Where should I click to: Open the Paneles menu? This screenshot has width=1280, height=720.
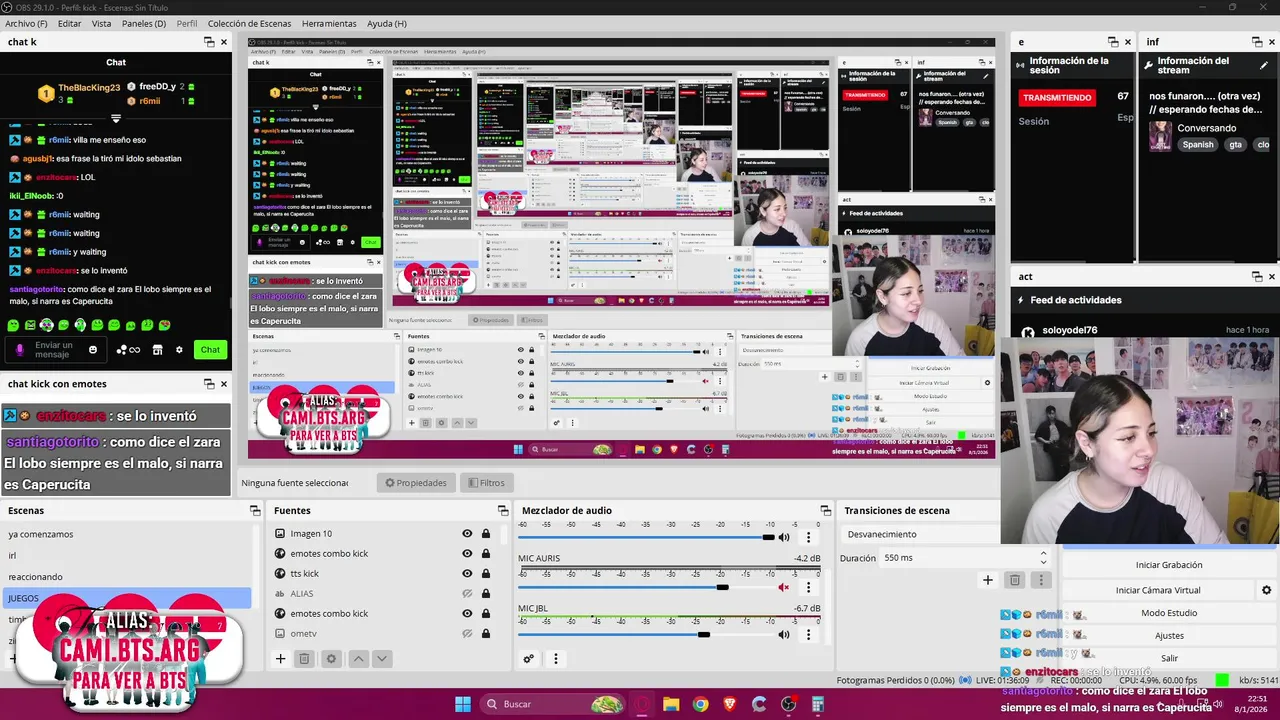pyautogui.click(x=144, y=23)
